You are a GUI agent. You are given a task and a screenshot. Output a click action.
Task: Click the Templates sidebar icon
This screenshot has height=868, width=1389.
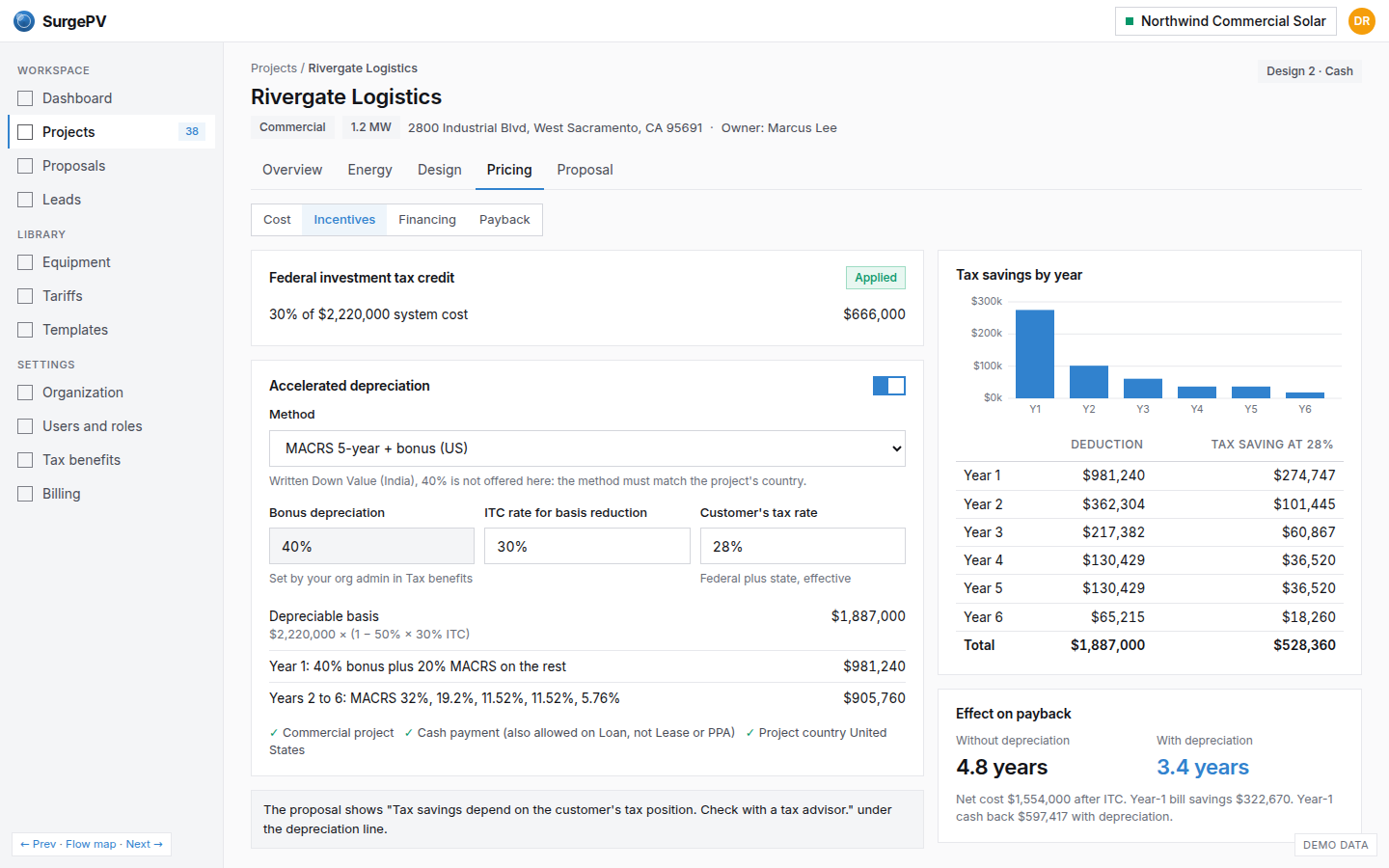[x=25, y=330]
